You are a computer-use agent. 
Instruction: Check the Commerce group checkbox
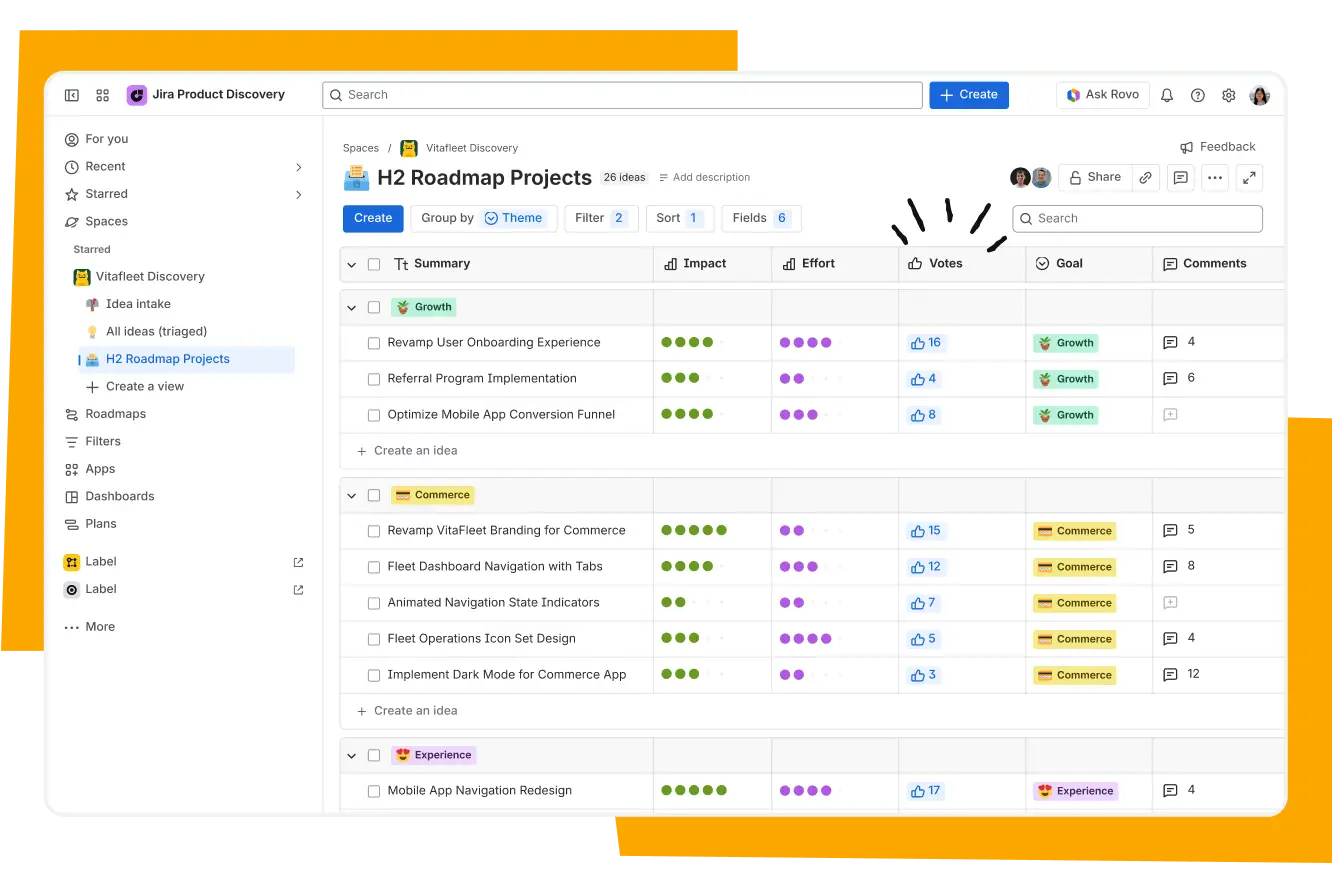point(374,495)
